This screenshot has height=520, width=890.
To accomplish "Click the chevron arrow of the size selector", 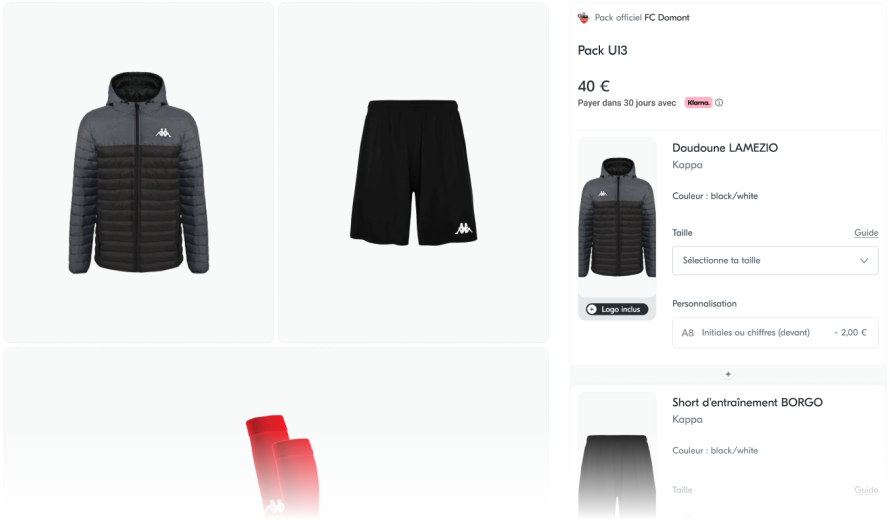I will click(x=864, y=261).
